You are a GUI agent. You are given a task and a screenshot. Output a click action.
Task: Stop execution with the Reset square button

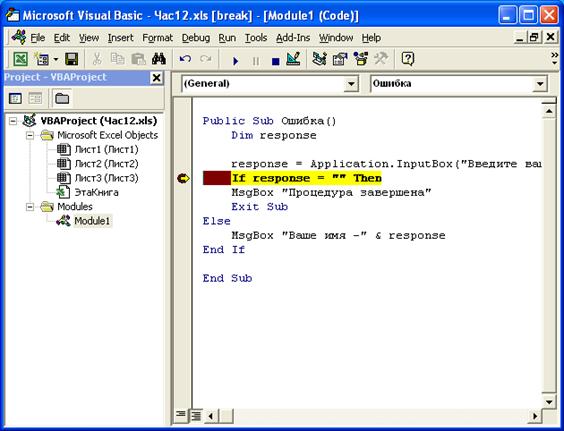coord(276,61)
